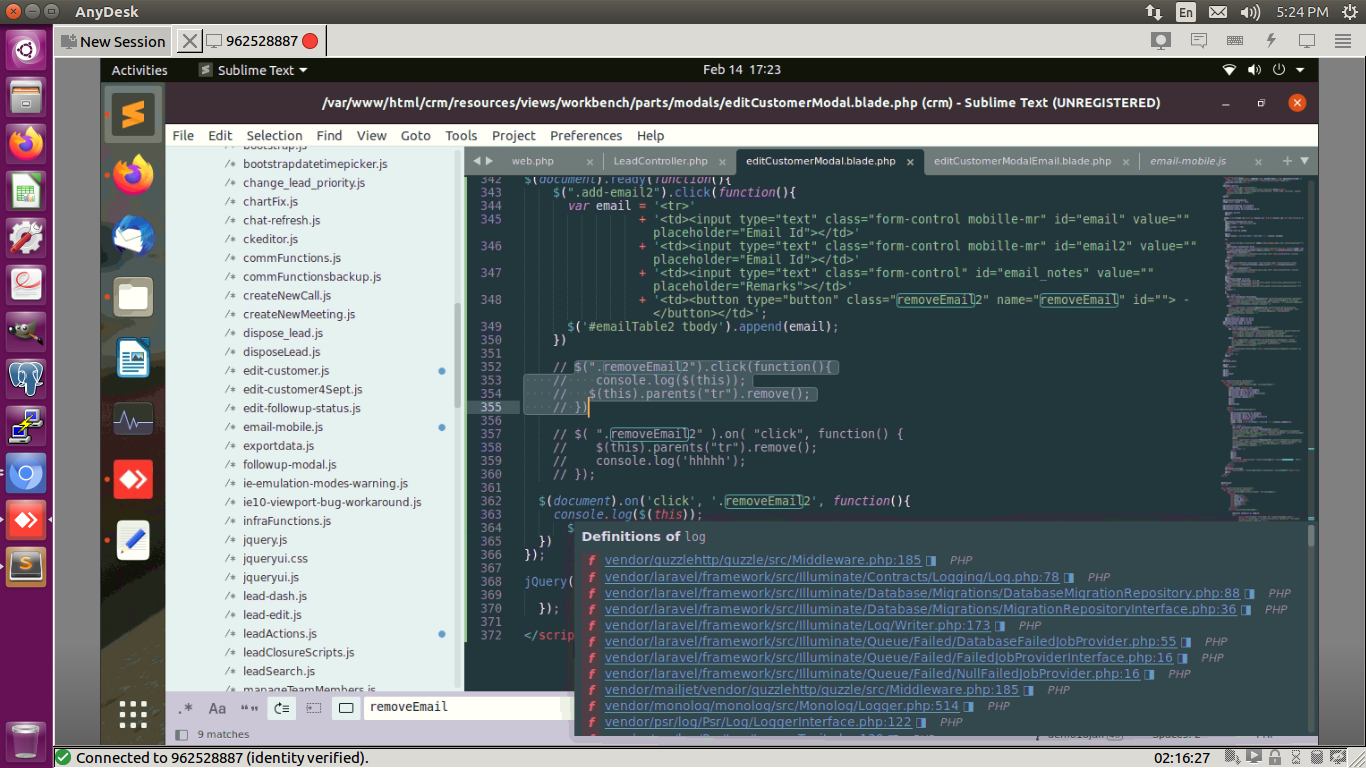This screenshot has width=1366, height=768.
Task: Open the Preferences menu
Action: (586, 136)
